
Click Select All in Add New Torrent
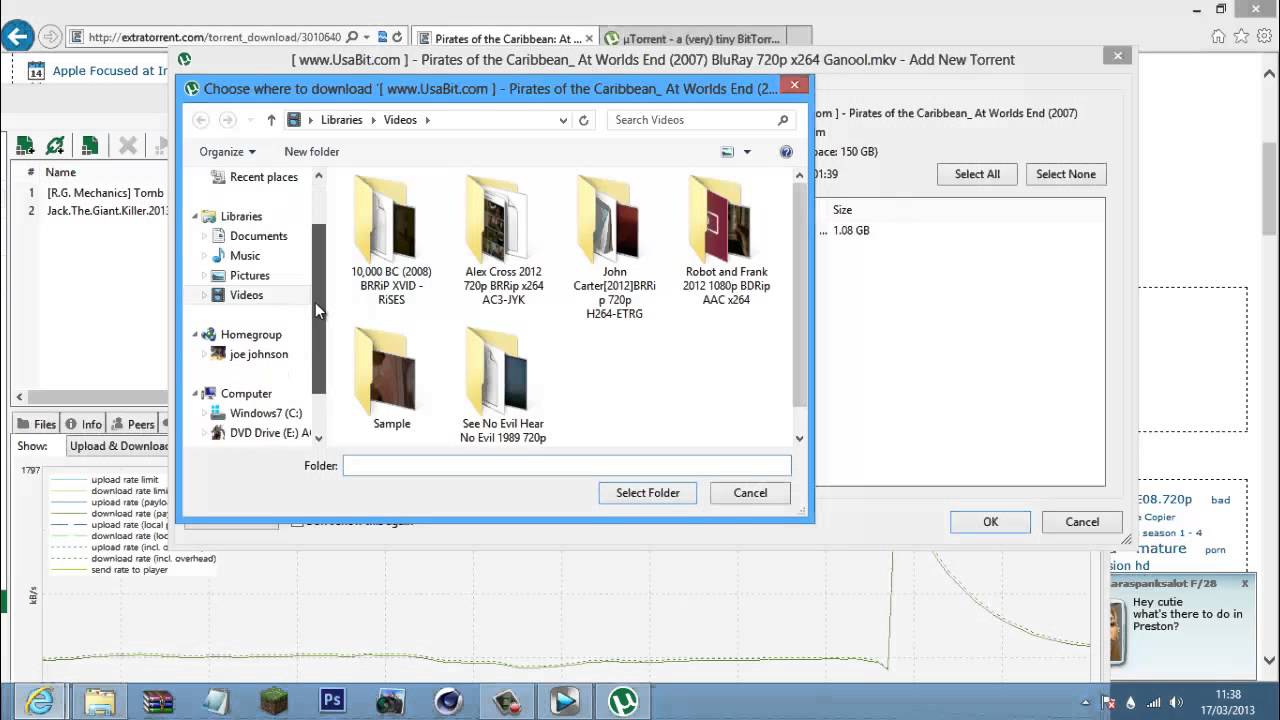point(977,174)
